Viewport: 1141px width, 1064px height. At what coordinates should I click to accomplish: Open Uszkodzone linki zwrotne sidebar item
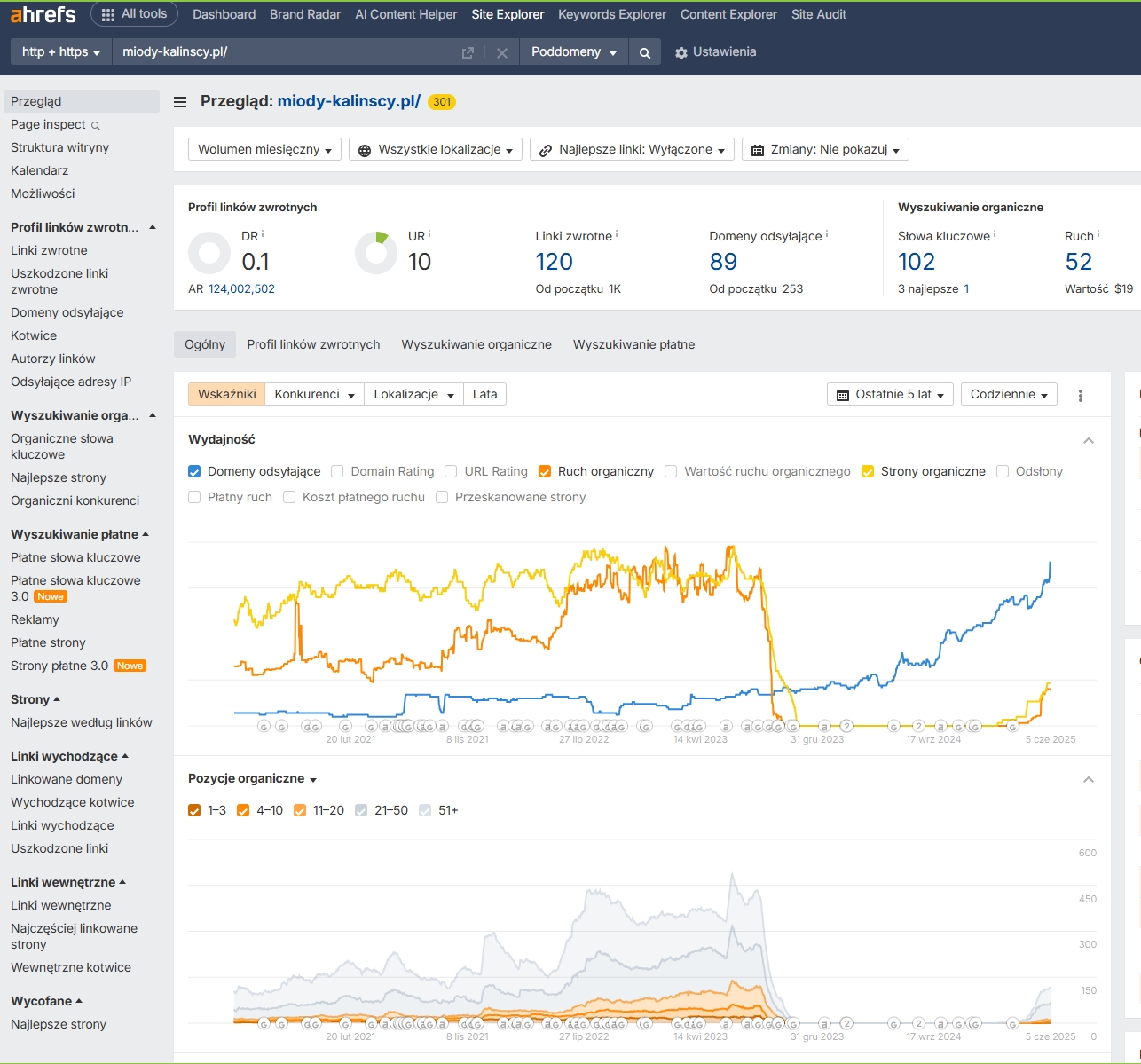coord(59,281)
